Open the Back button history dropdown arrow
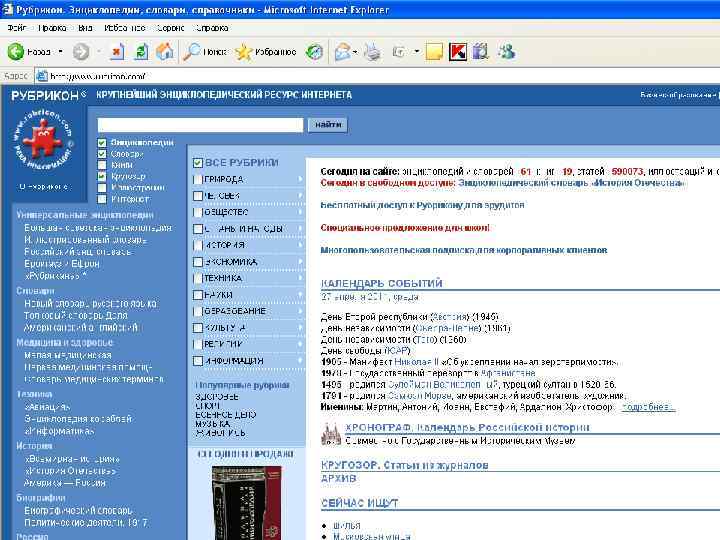720x540 pixels. coord(61,51)
